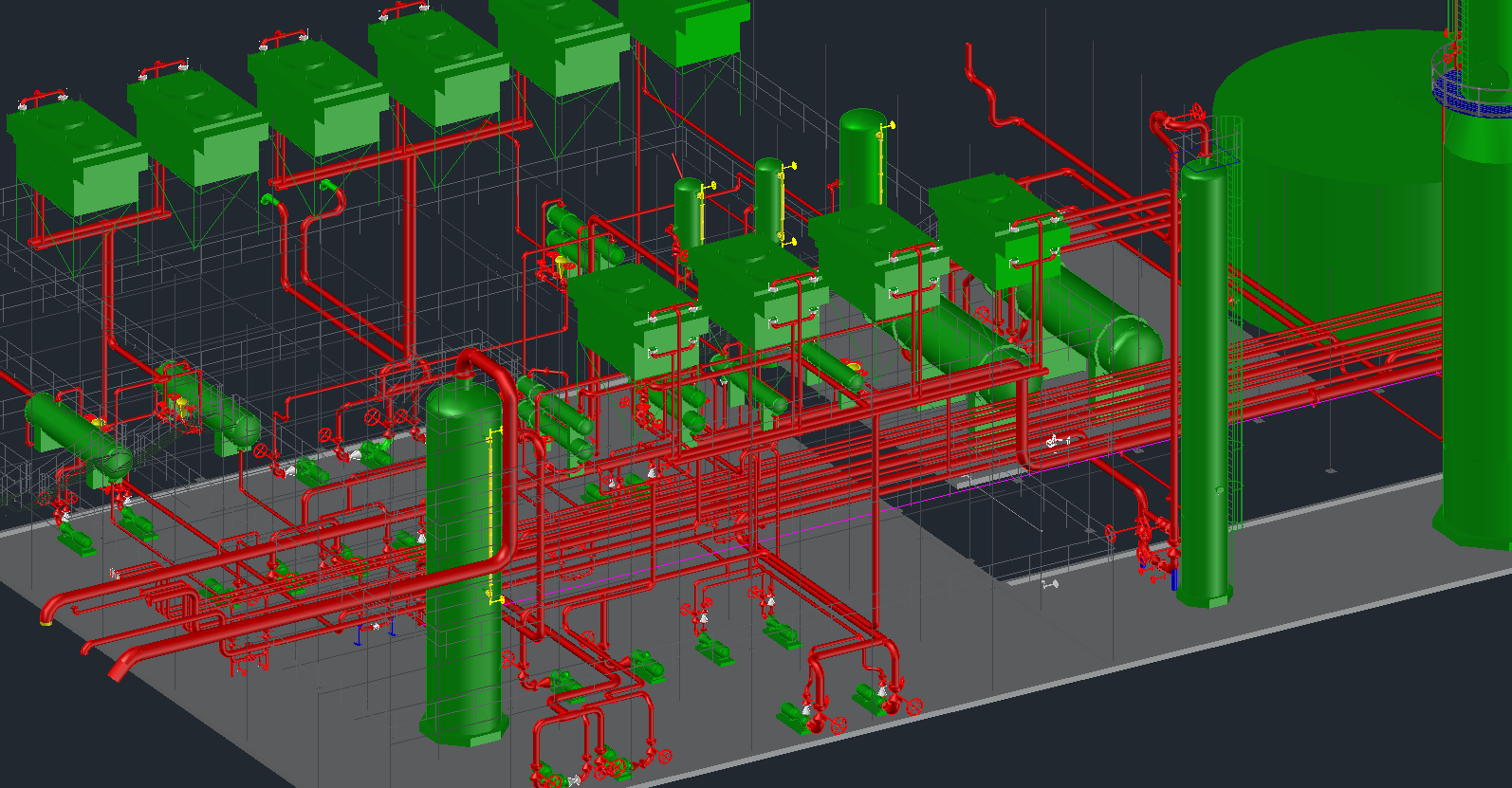Select the horizontal green vessel at far left
1512x788 pixels.
78,437
